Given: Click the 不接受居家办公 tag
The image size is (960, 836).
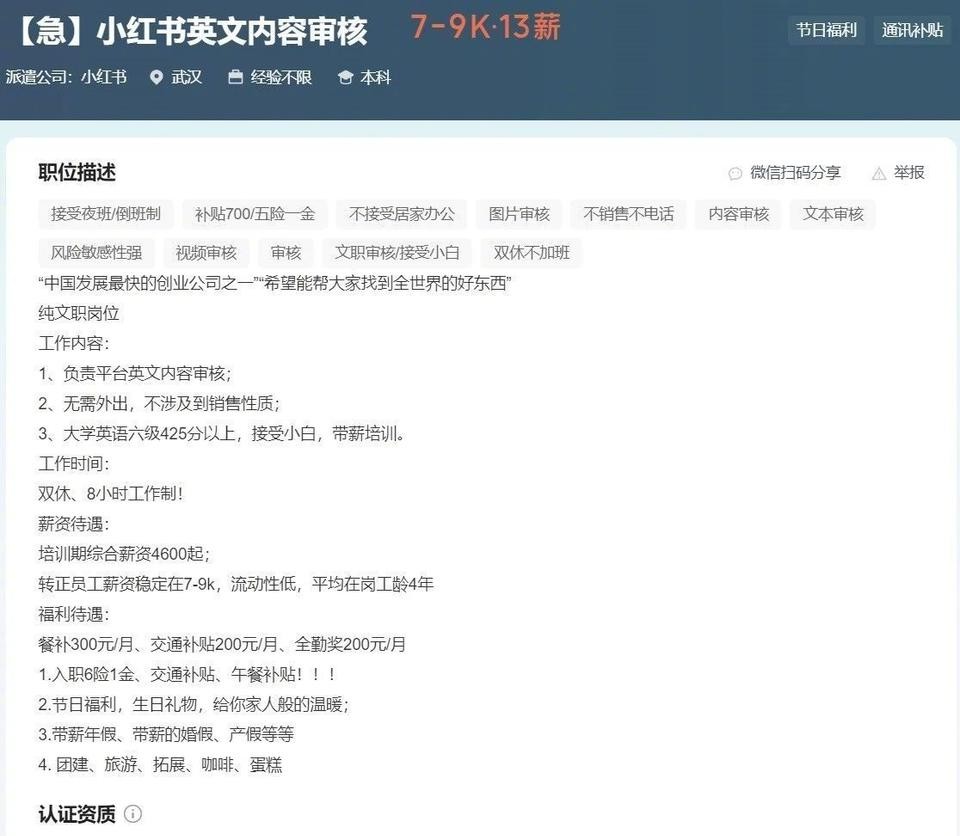Looking at the screenshot, I should [402, 214].
